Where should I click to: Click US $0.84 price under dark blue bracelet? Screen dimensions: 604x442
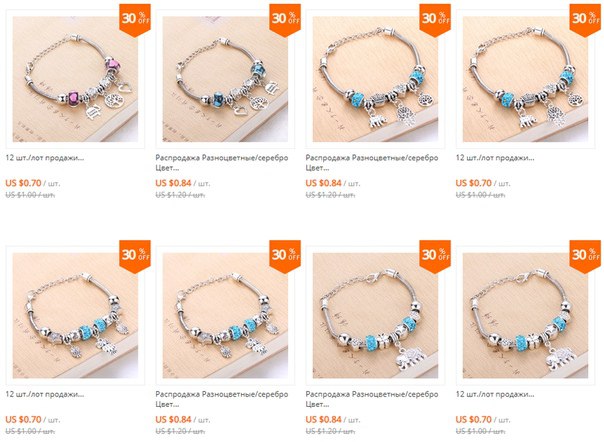pos(173,183)
